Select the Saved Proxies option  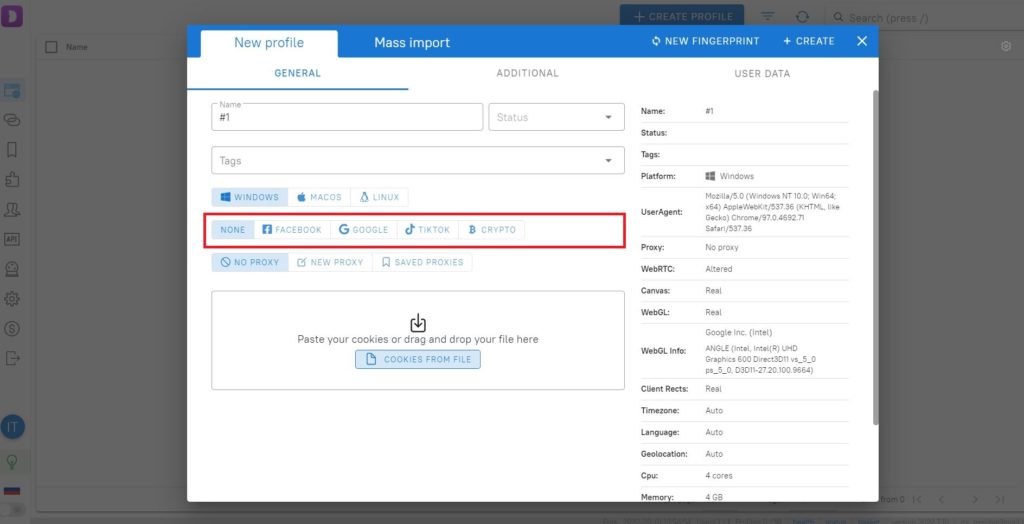423,263
